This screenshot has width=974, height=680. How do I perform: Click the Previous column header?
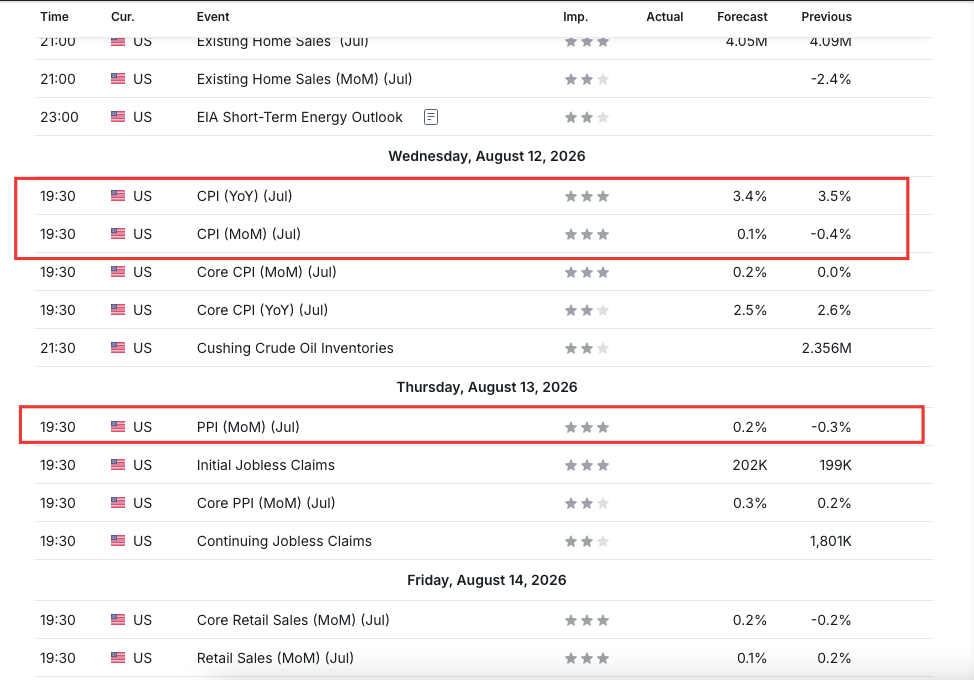[826, 17]
